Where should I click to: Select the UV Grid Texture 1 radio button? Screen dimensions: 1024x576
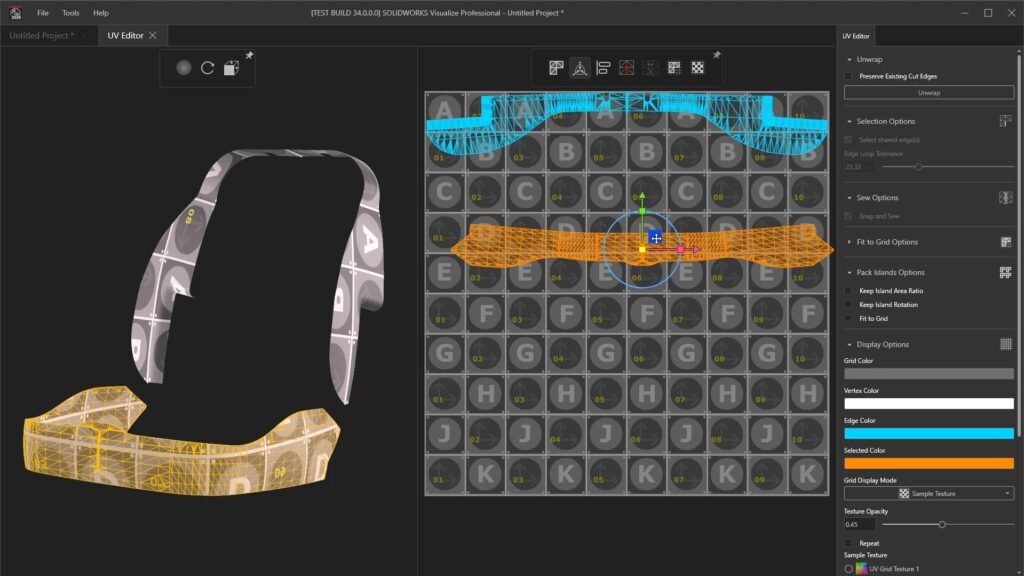848,569
